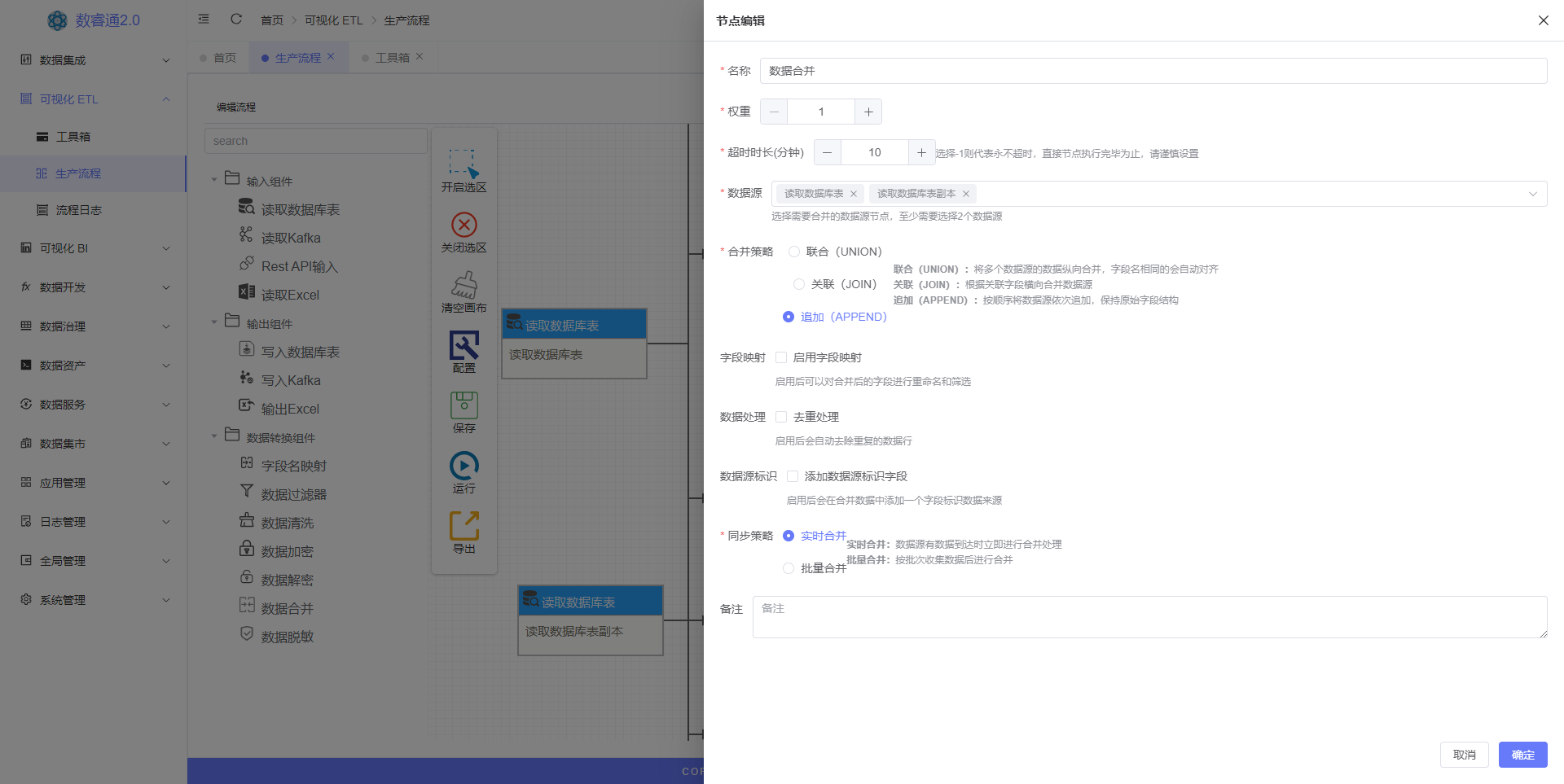Image resolution: width=1564 pixels, height=784 pixels.
Task: Open 工具箱 in sidebar
Action: click(94, 137)
